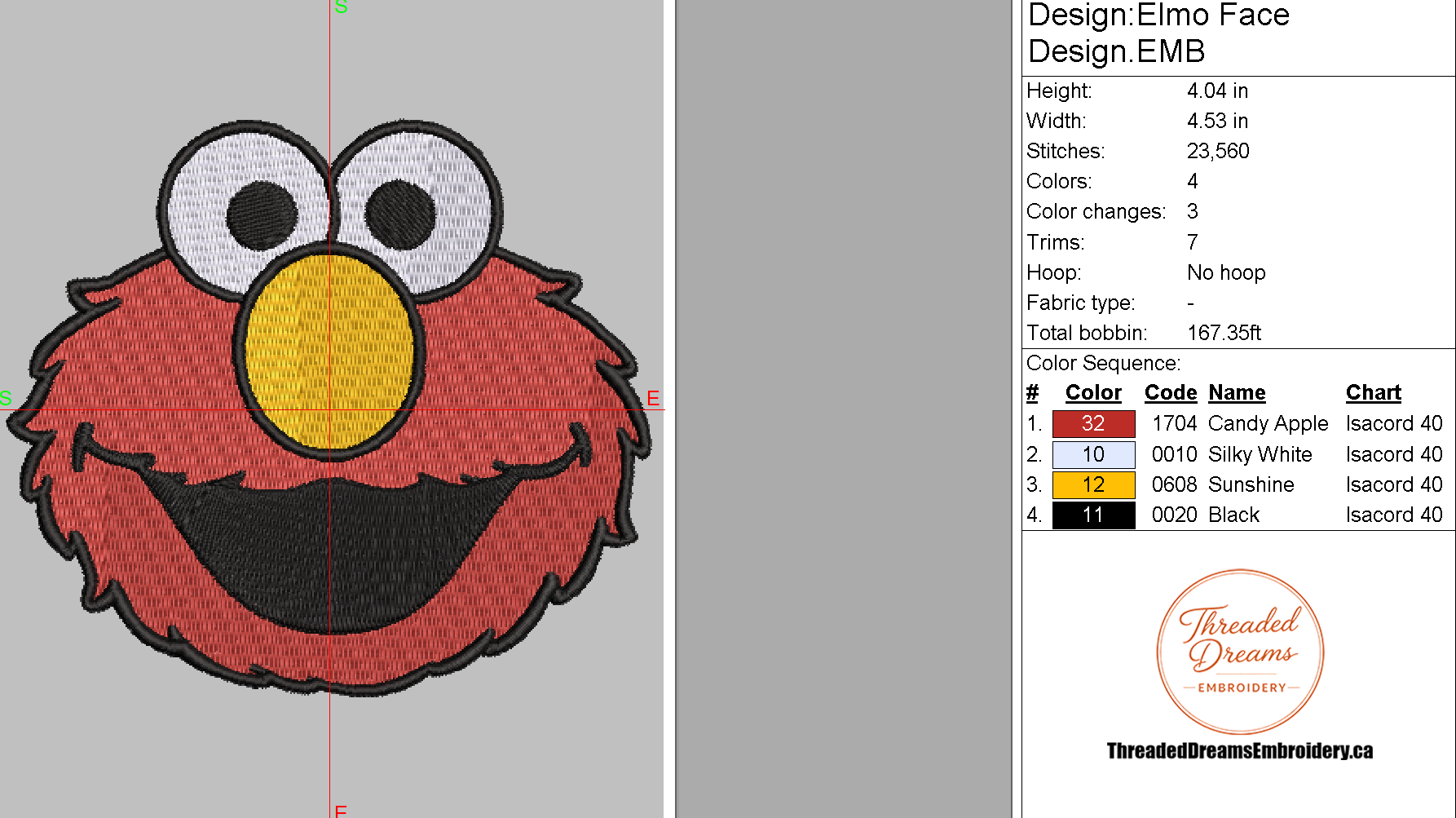1456x818 pixels.
Task: Click the 'Color Sequence:' heading
Action: 1103,363
